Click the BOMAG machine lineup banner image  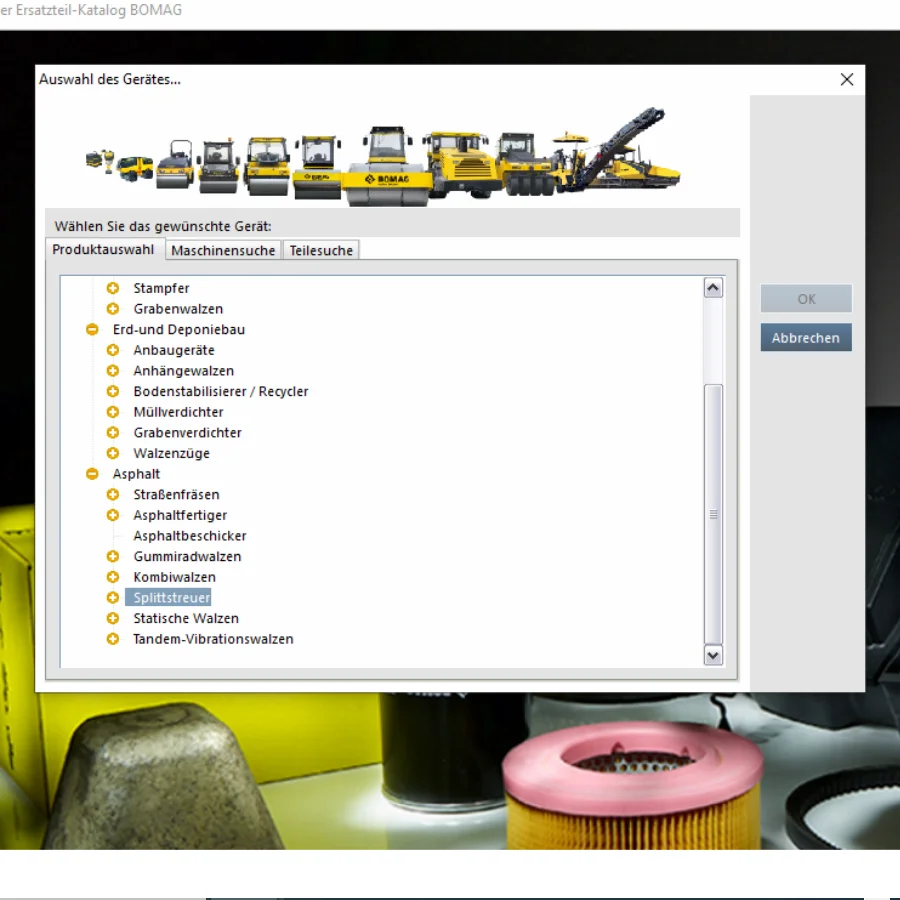(383, 156)
